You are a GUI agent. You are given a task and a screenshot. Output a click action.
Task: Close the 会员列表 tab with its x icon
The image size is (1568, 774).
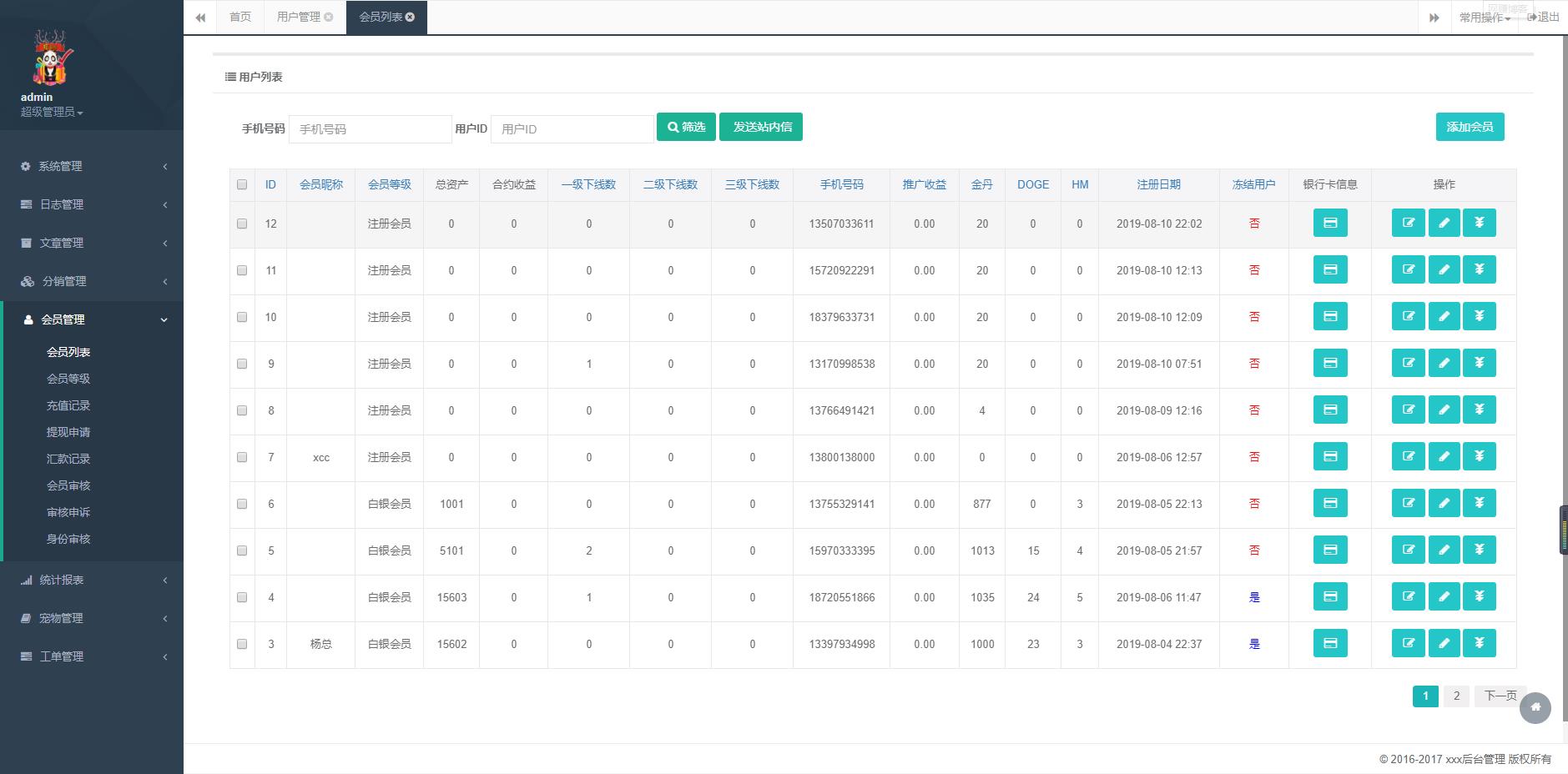(x=410, y=17)
